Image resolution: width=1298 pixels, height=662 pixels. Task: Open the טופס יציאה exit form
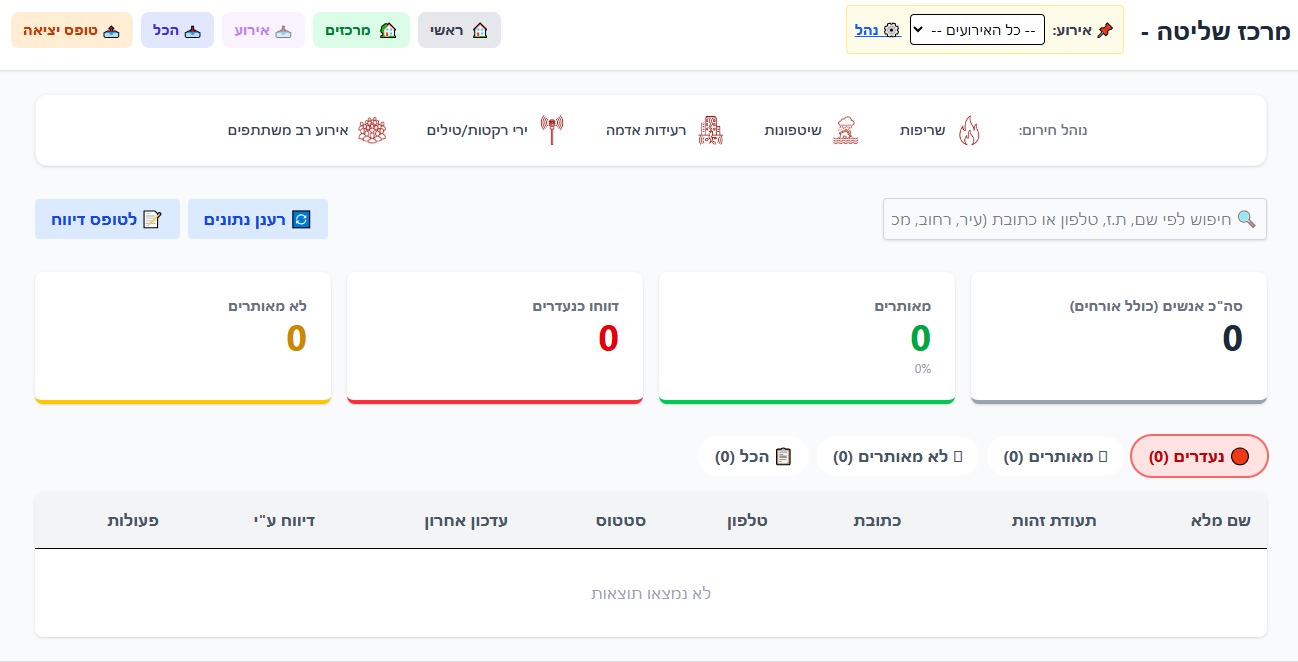72,30
